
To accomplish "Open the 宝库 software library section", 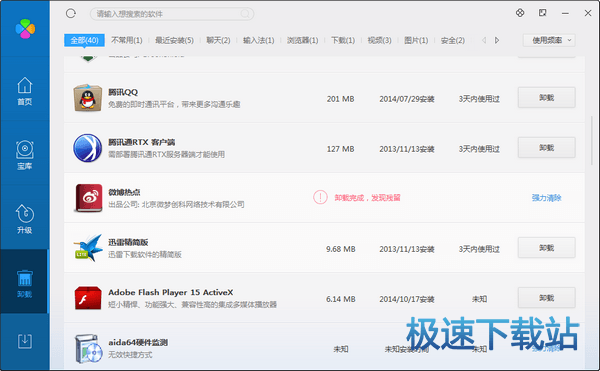I will click(24, 155).
